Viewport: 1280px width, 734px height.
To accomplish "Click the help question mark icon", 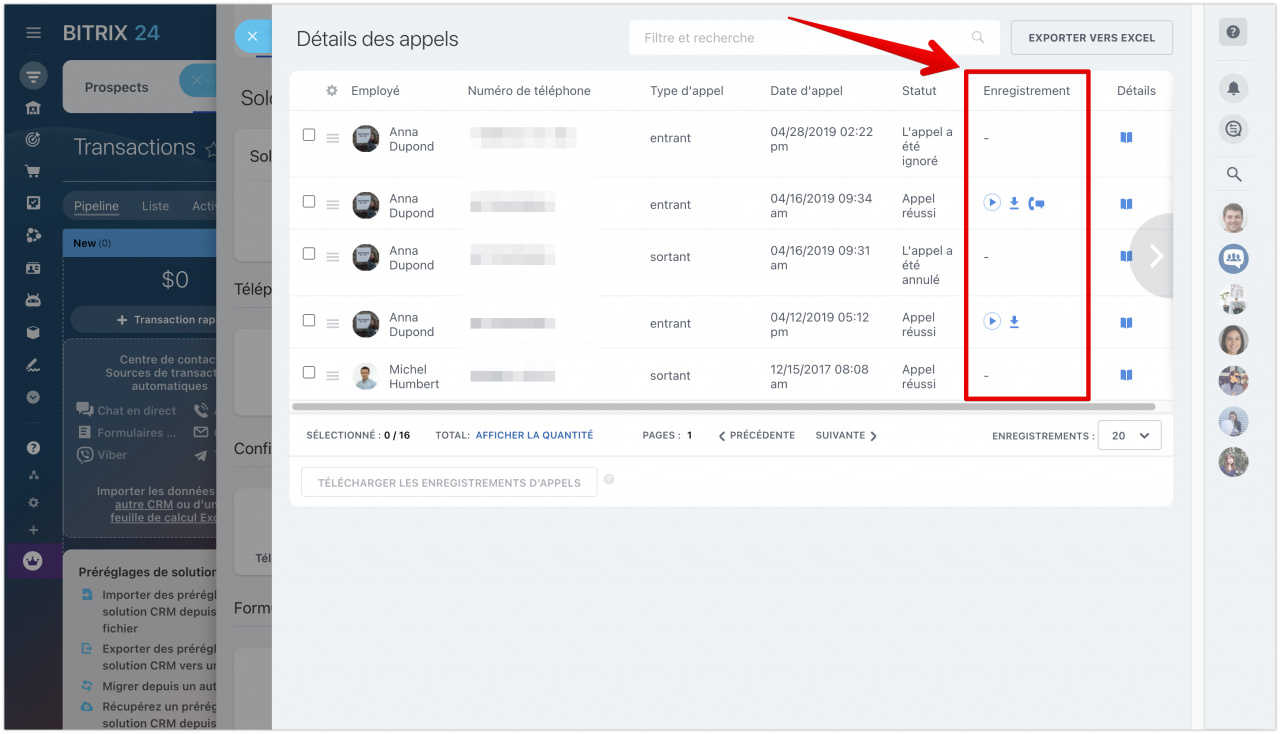I will [x=1233, y=32].
